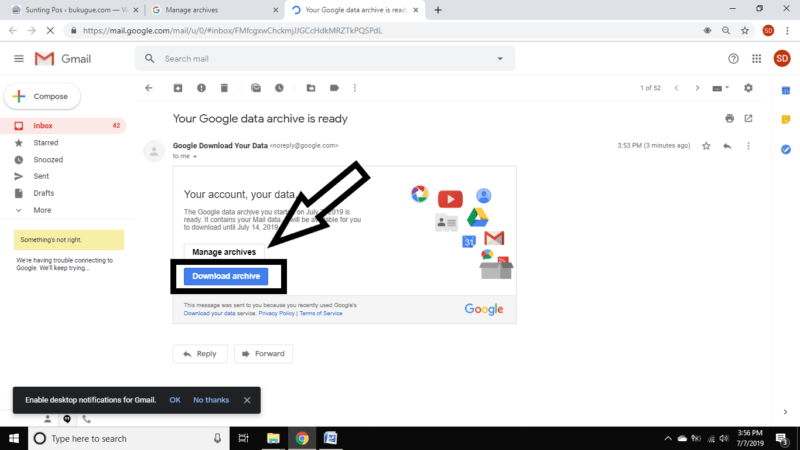The height and width of the screenshot is (450, 800).
Task: Open the Inbox folder
Action: [63, 126]
